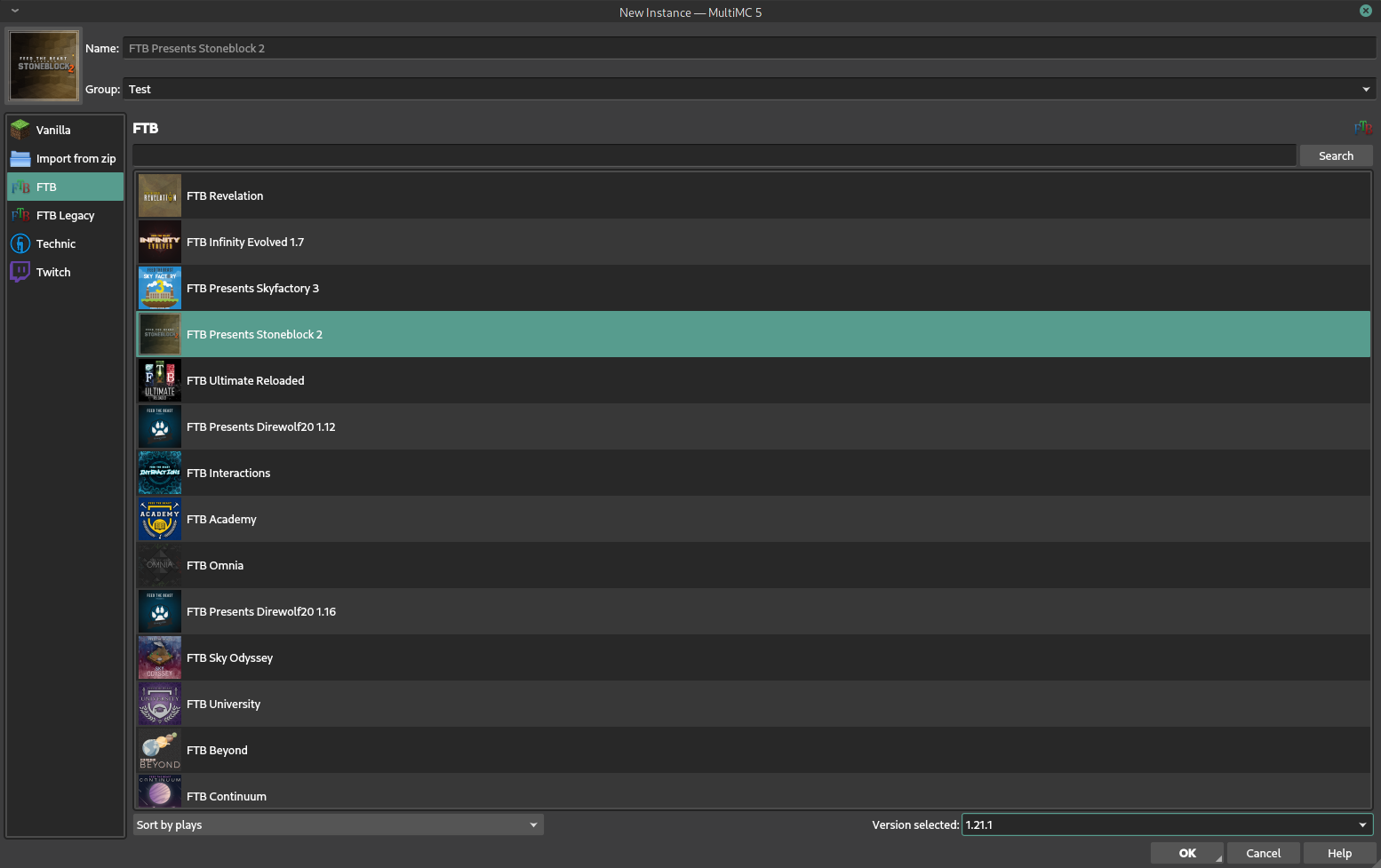This screenshot has height=868, width=1381.
Task: Confirm with the OK button
Action: coord(1187,853)
